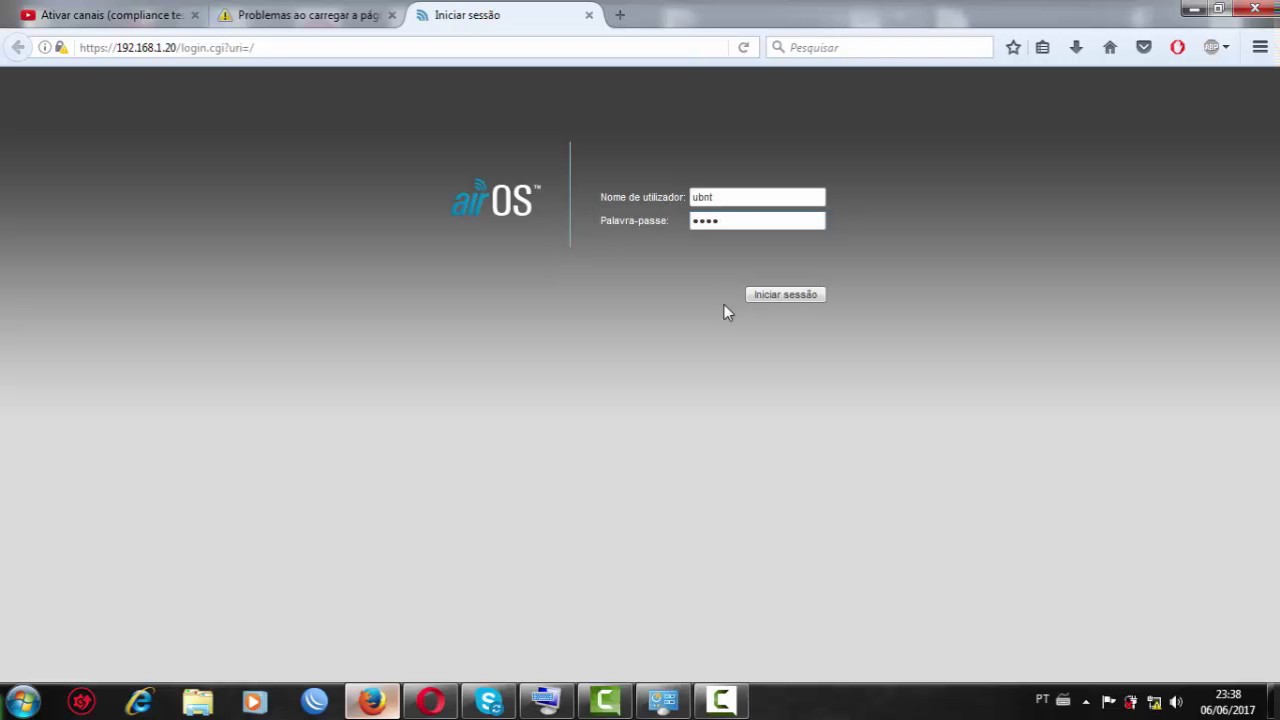Open the volume speaker tray icon
The height and width of the screenshot is (720, 1280).
pyautogui.click(x=1176, y=702)
